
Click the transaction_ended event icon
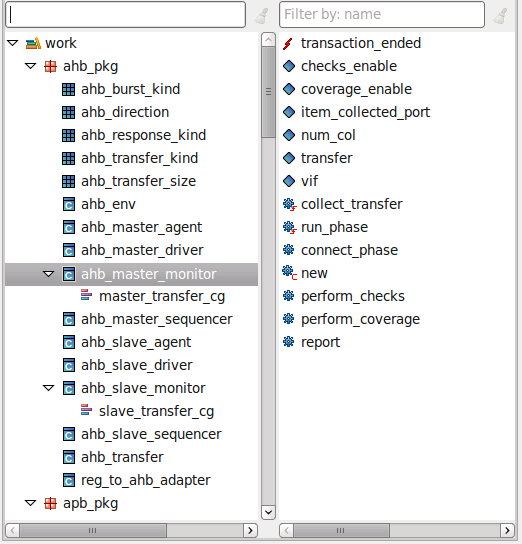(288, 44)
